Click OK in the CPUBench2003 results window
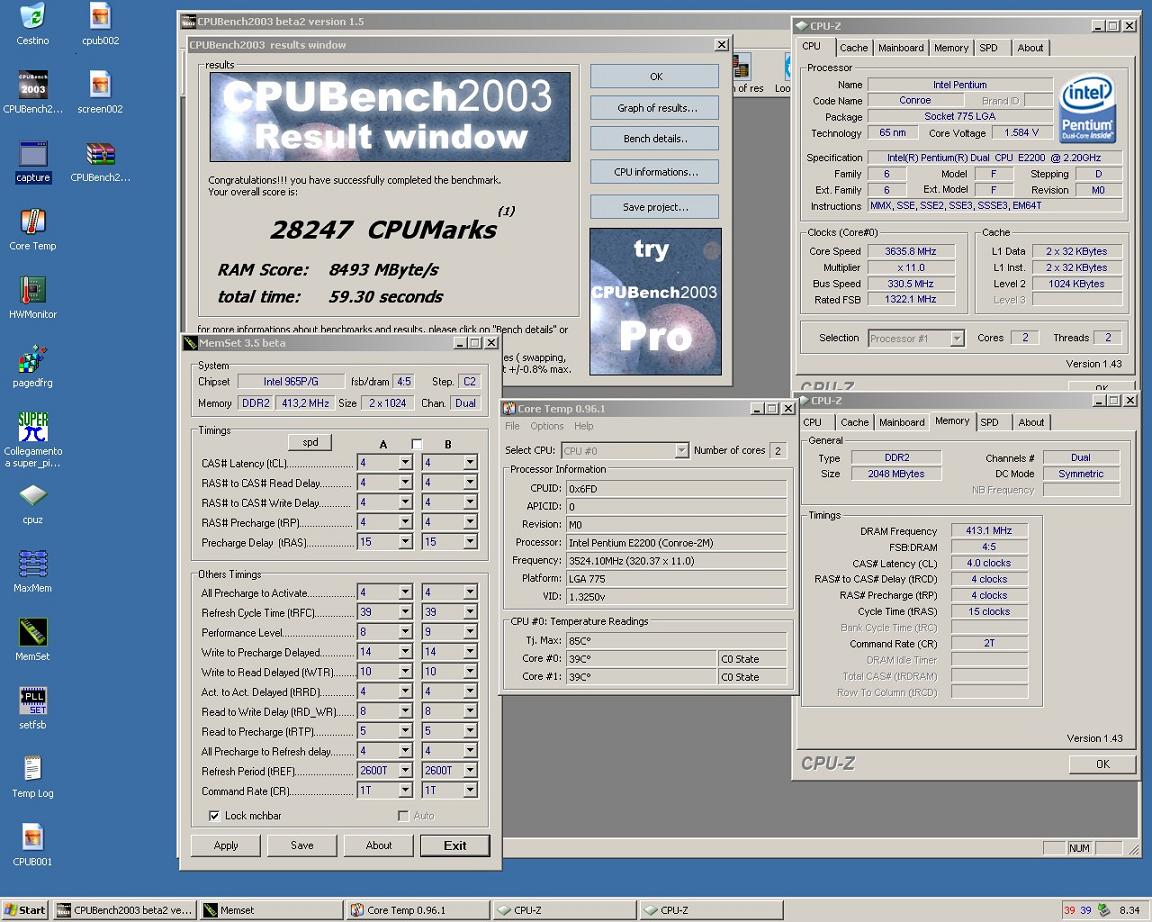 (x=656, y=76)
